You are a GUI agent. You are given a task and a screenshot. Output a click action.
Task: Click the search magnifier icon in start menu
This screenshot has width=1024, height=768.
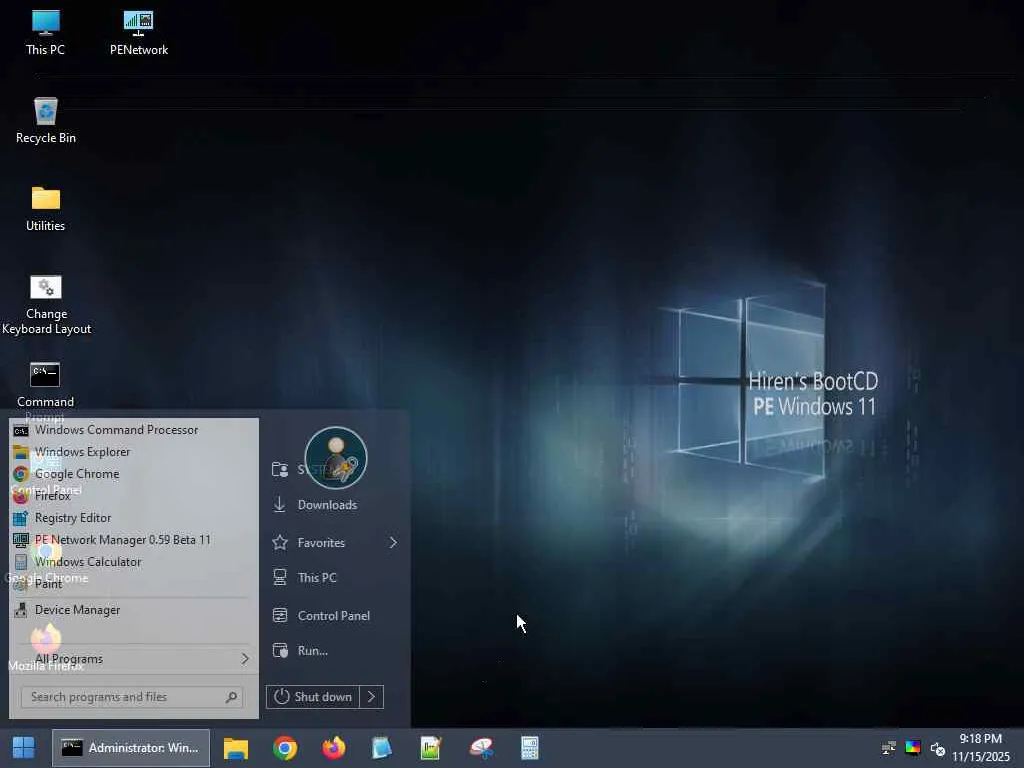(231, 697)
